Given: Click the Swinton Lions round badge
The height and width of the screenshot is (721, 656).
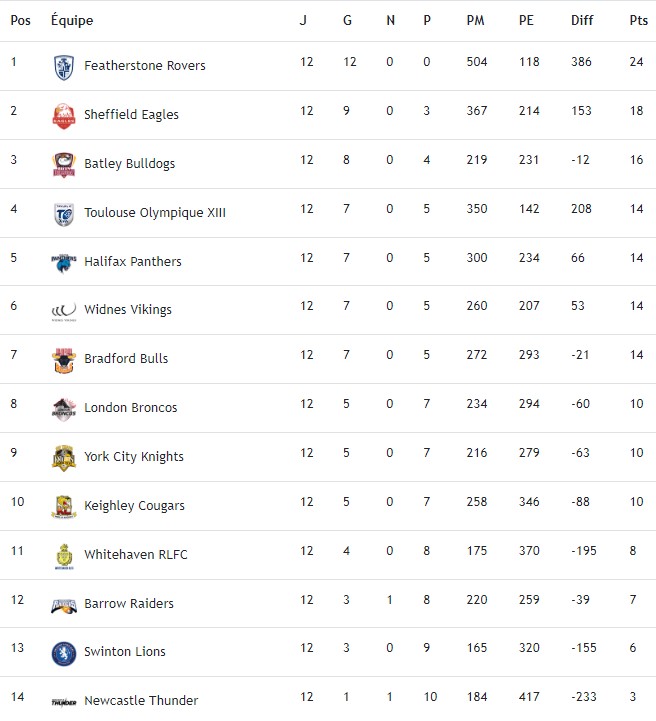Looking at the screenshot, I should [64, 653].
